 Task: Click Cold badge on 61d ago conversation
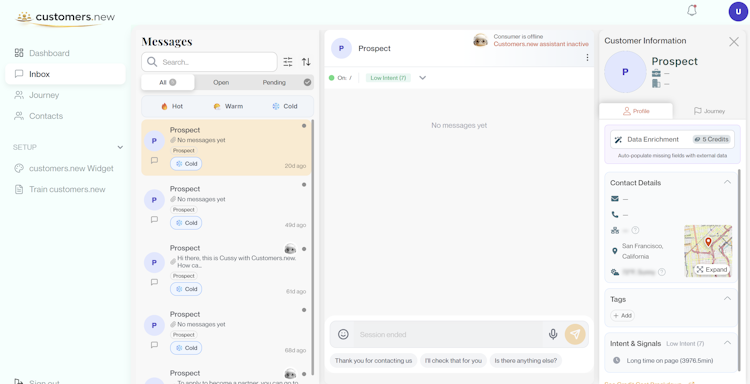pos(186,289)
